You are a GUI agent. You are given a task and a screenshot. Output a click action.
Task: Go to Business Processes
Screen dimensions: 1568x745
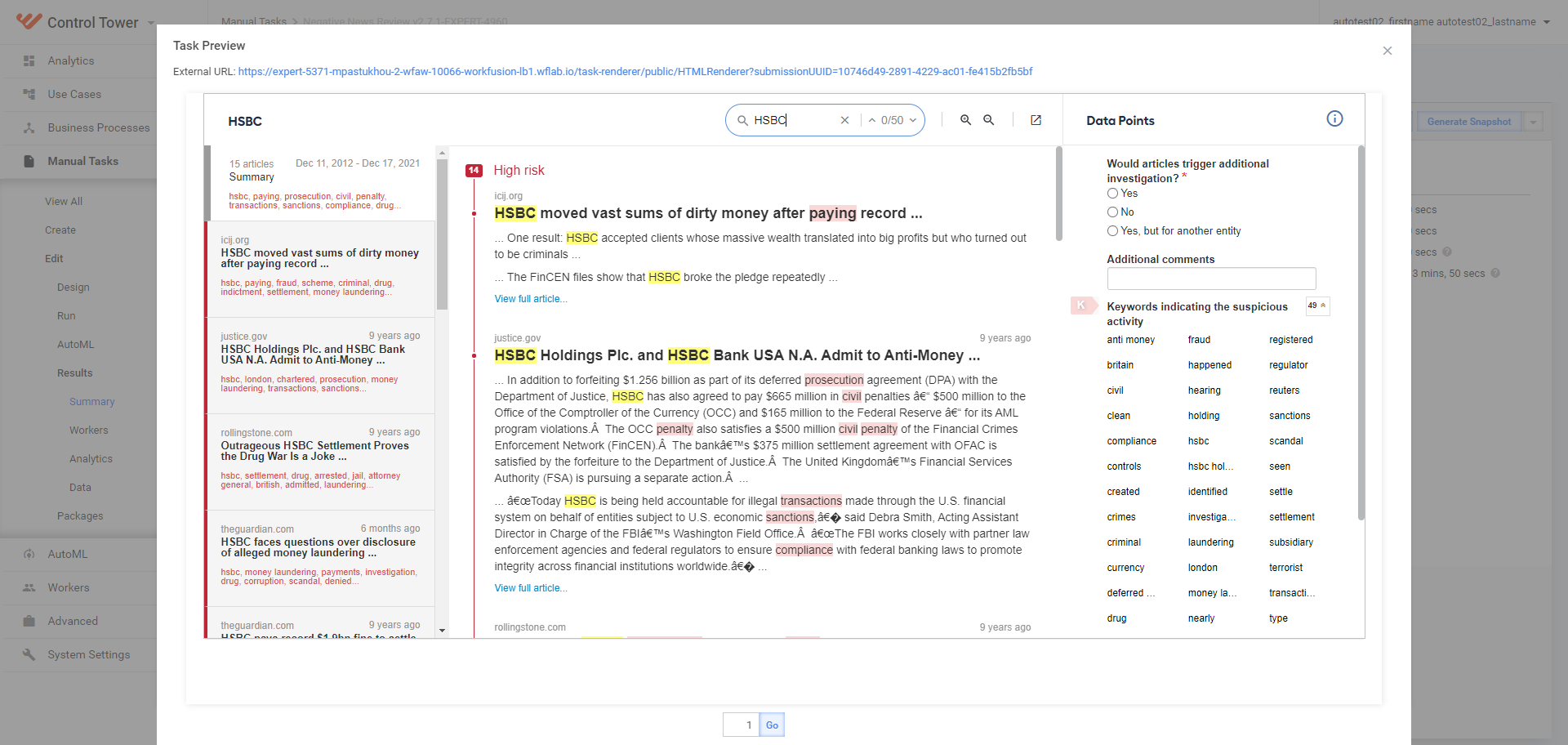(99, 127)
